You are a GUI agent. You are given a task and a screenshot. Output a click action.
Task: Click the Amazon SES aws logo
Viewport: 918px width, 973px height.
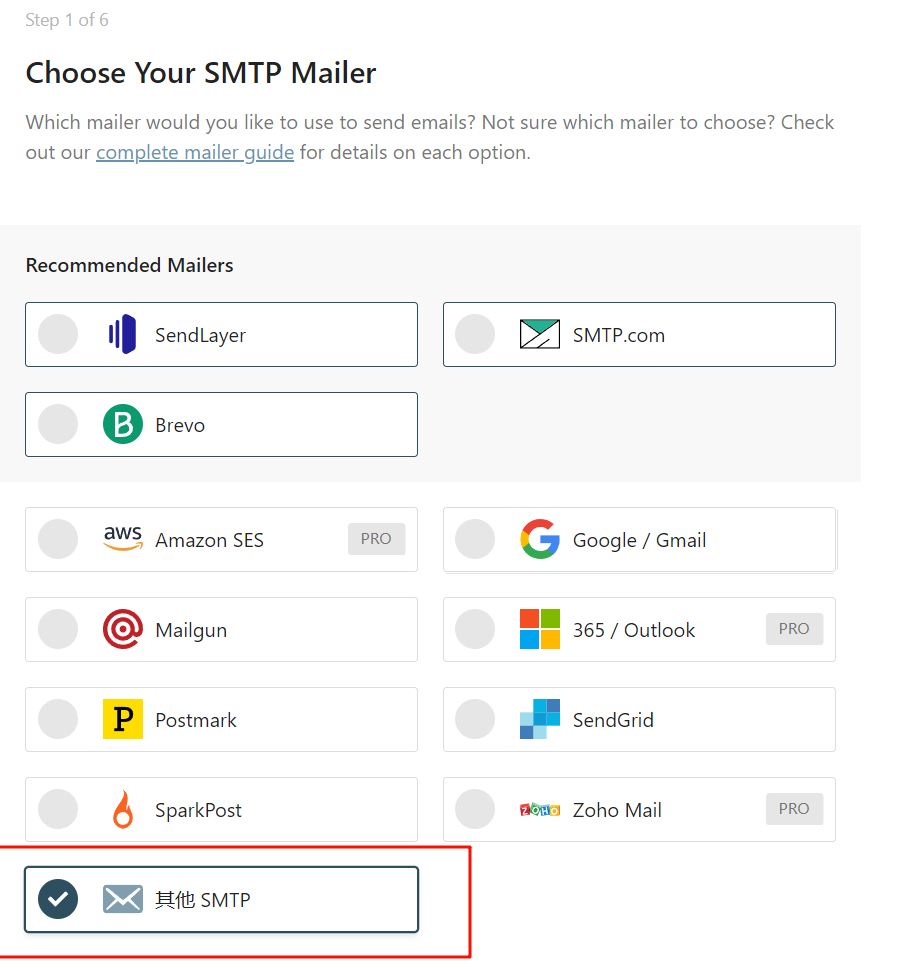point(123,540)
